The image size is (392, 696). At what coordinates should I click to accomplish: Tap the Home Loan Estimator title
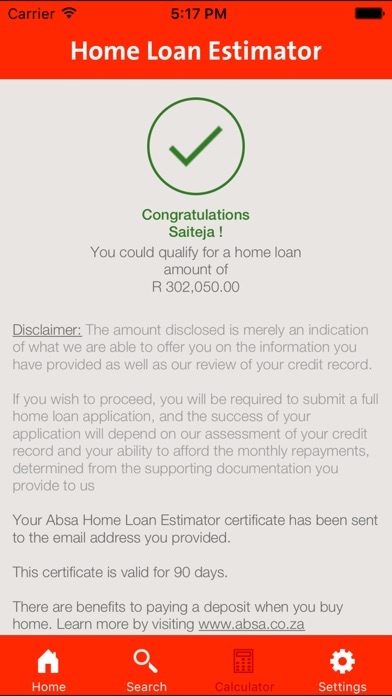pyautogui.click(x=196, y=51)
